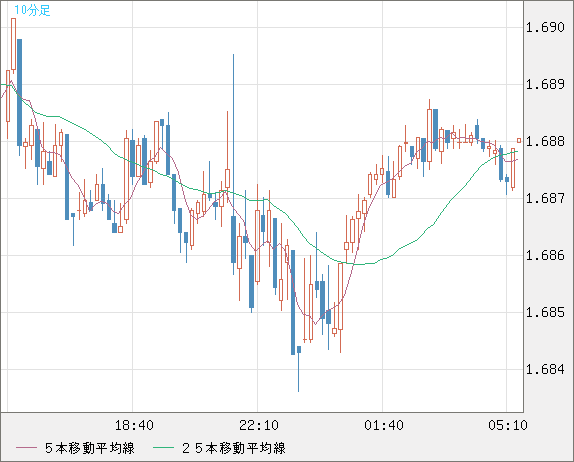Click the 1.688 price axis label
Screen dimensions: 574x462
545,141
